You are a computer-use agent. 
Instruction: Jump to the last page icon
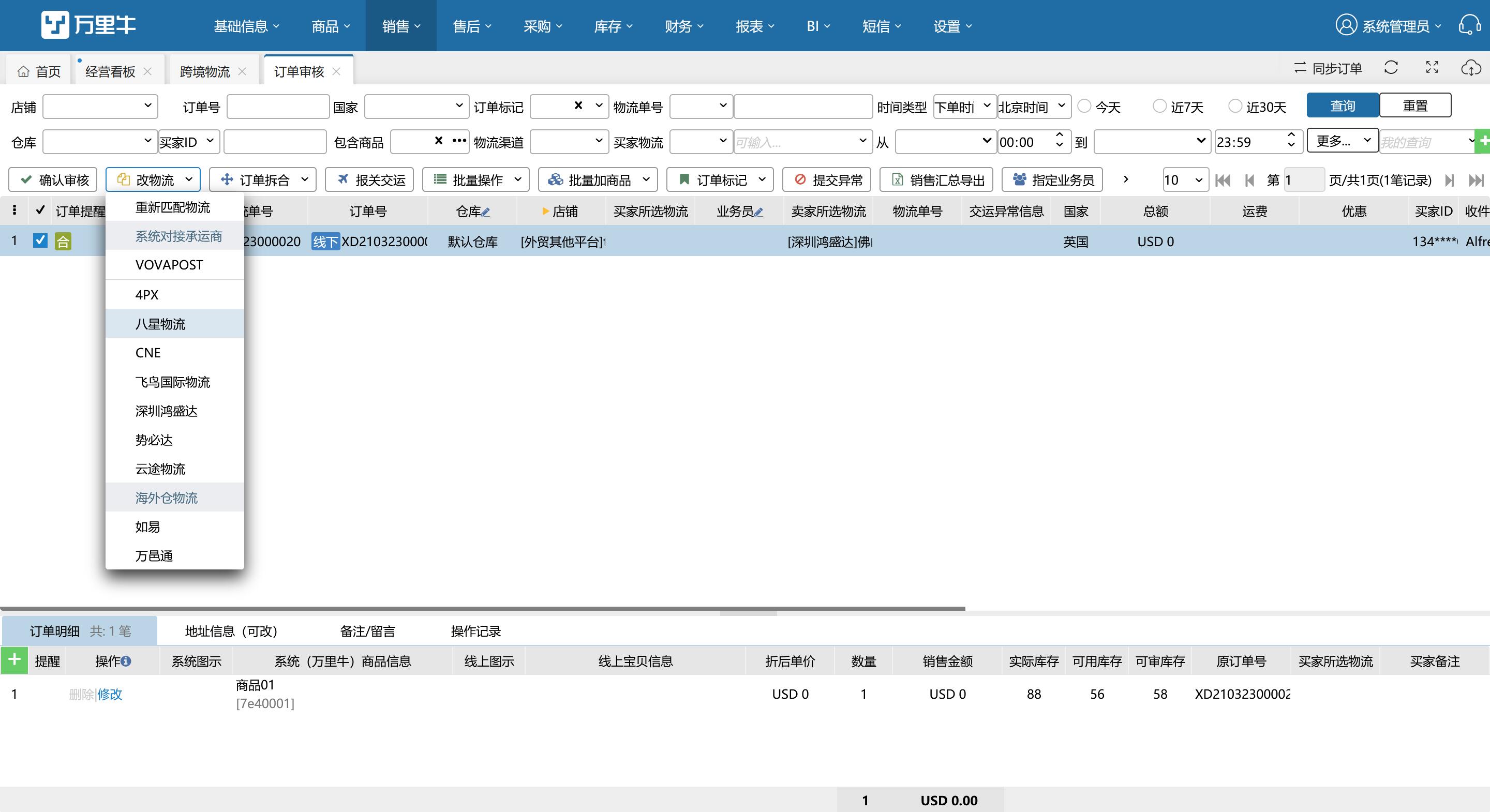tap(1476, 181)
